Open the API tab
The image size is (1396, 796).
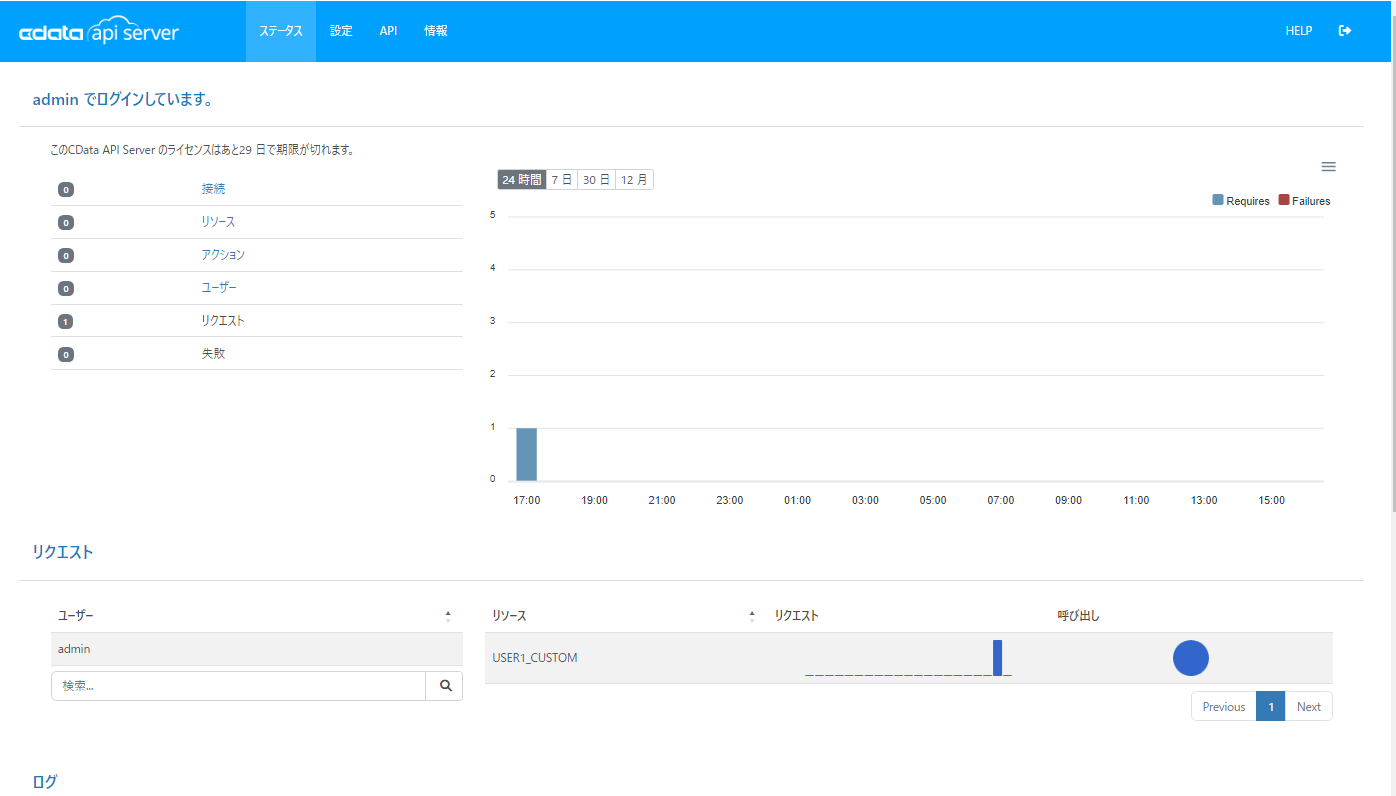point(388,31)
